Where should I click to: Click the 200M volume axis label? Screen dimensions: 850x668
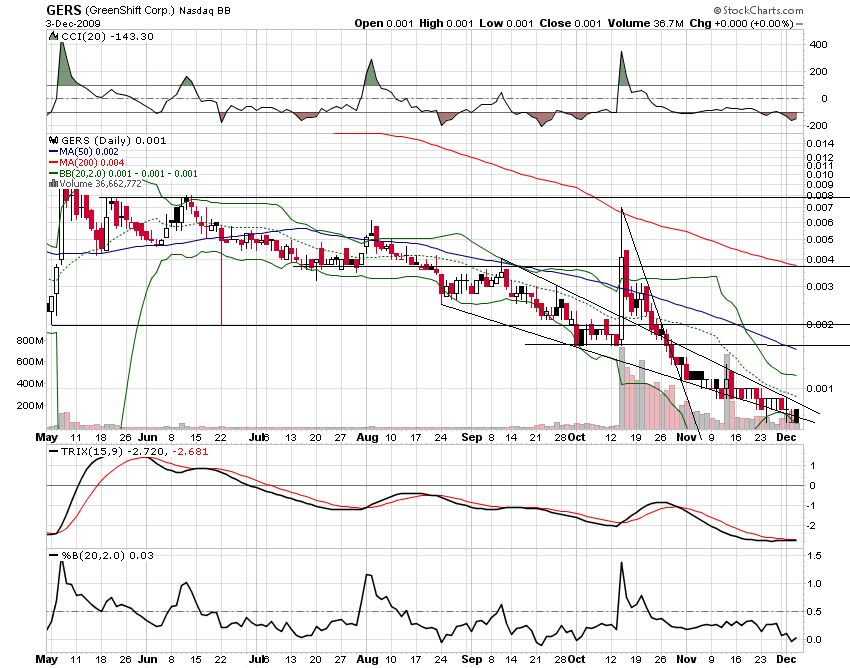click(30, 406)
